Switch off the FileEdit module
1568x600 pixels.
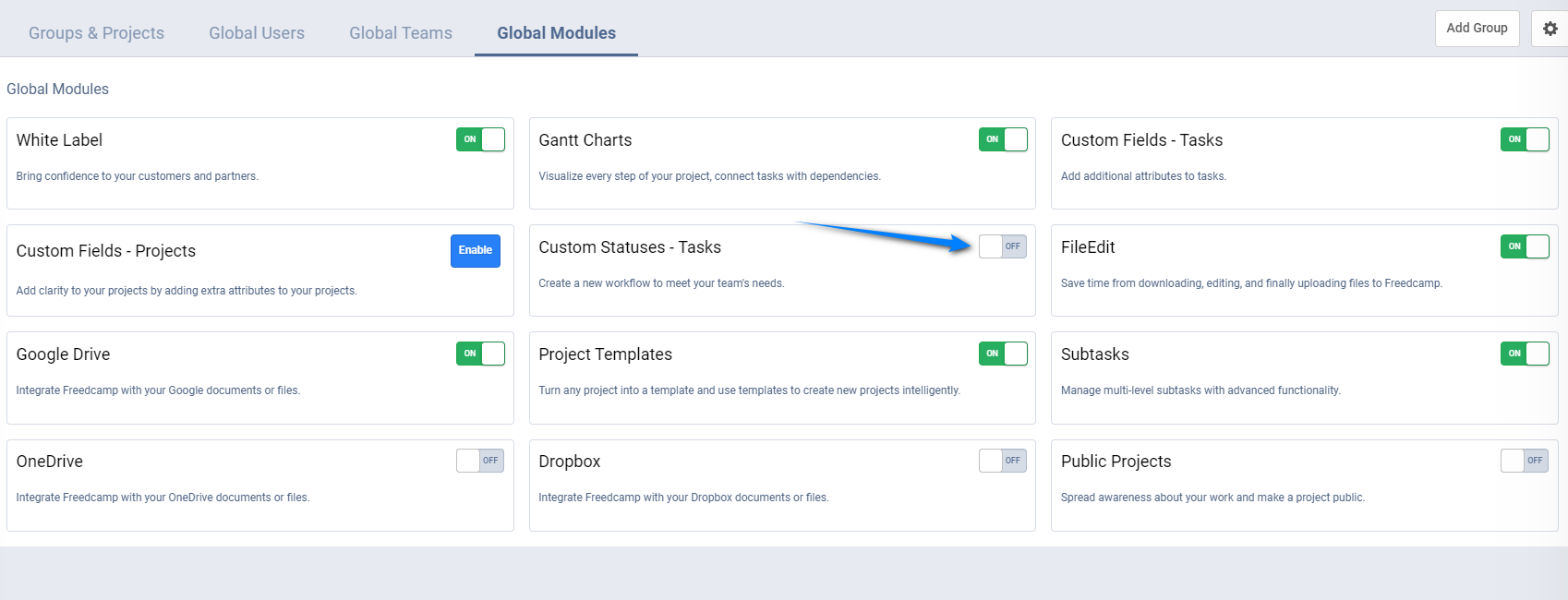(x=1525, y=246)
